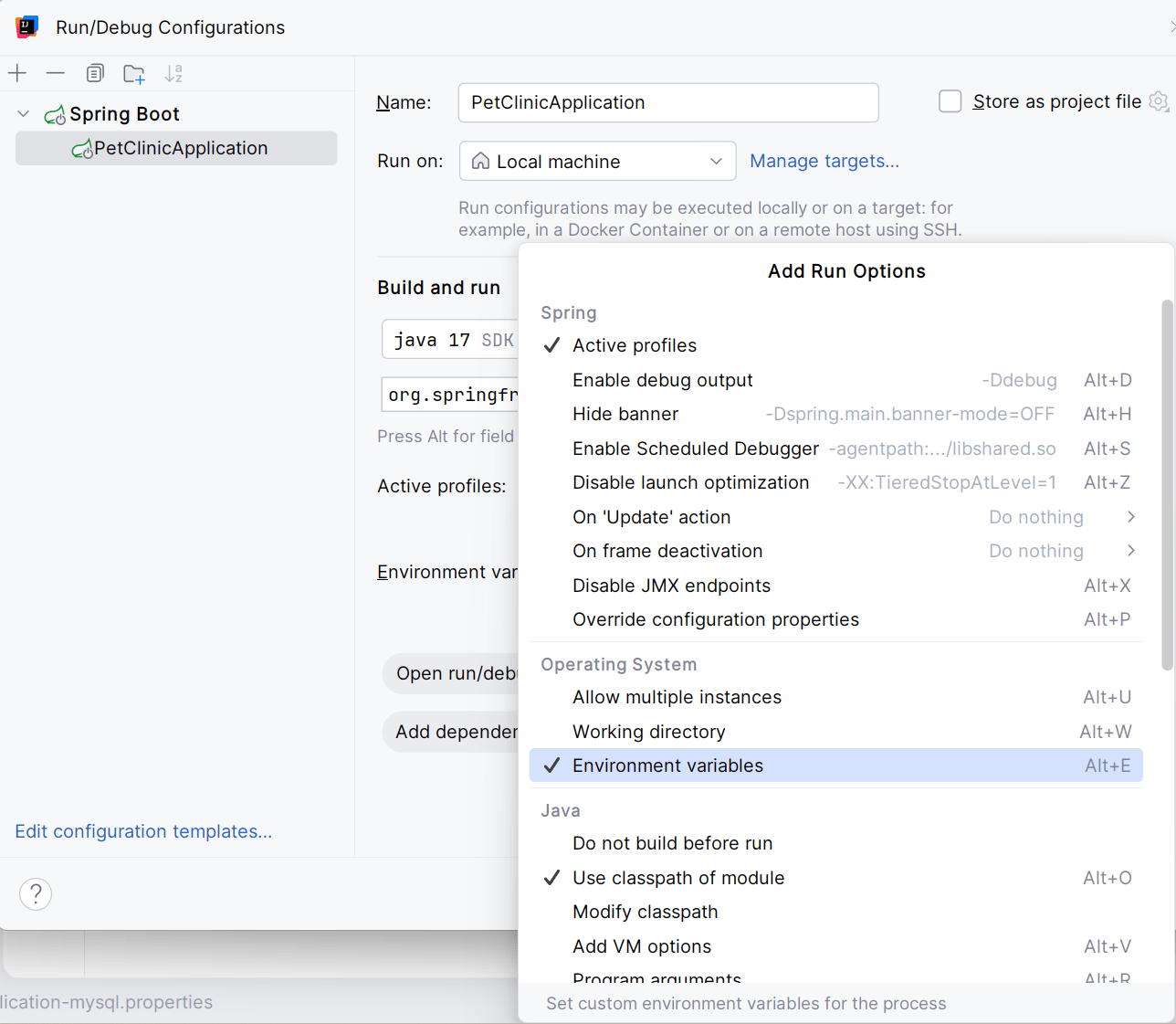The image size is (1176, 1024).
Task: Copy configuration icon in toolbar
Action: pyautogui.click(x=95, y=73)
